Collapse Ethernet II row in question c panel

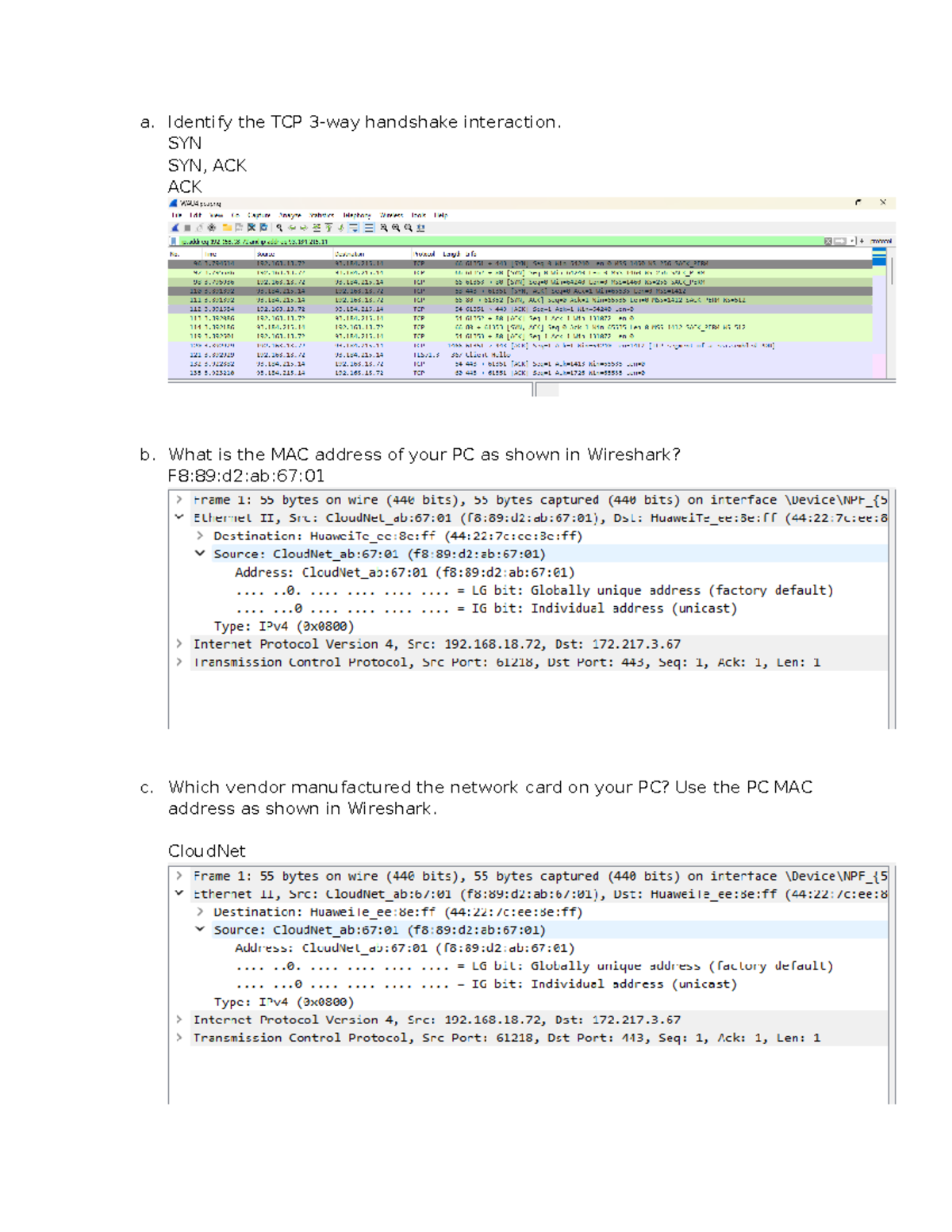pos(180,893)
